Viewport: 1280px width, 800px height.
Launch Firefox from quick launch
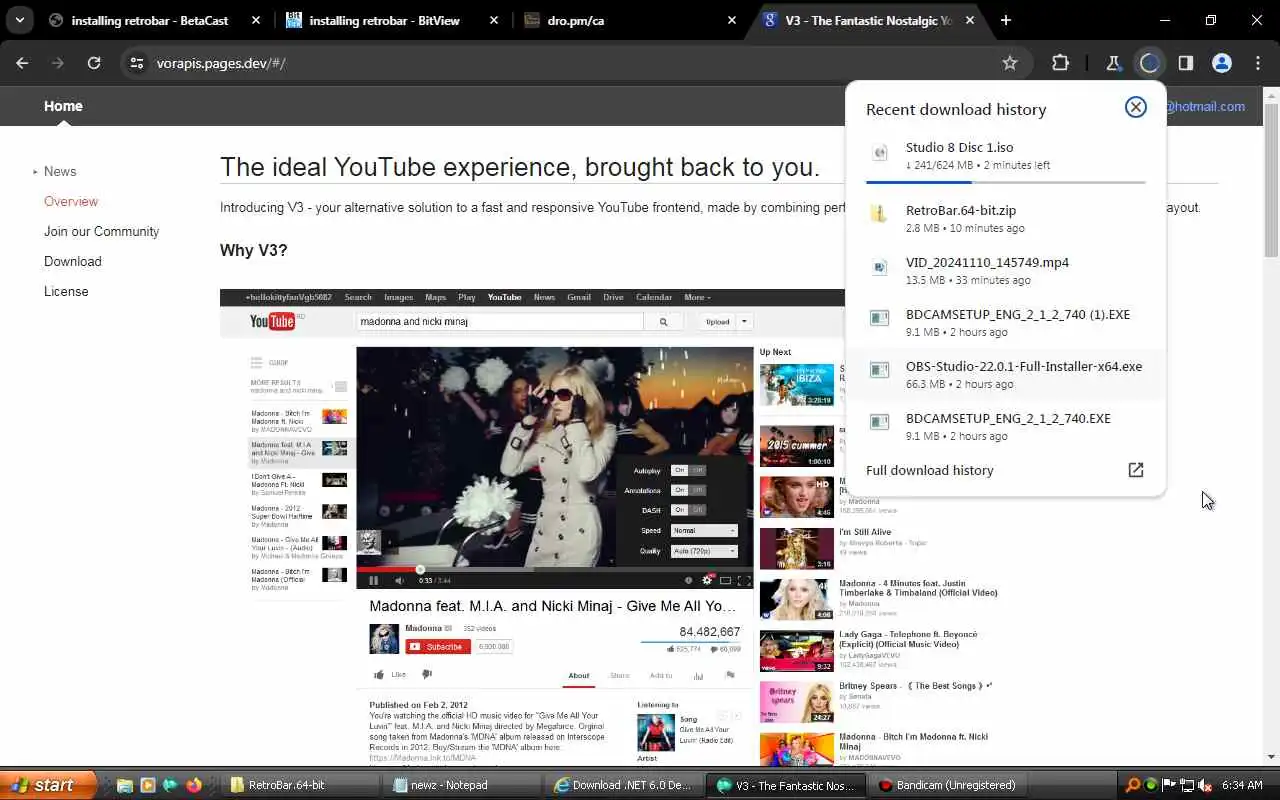coord(194,785)
